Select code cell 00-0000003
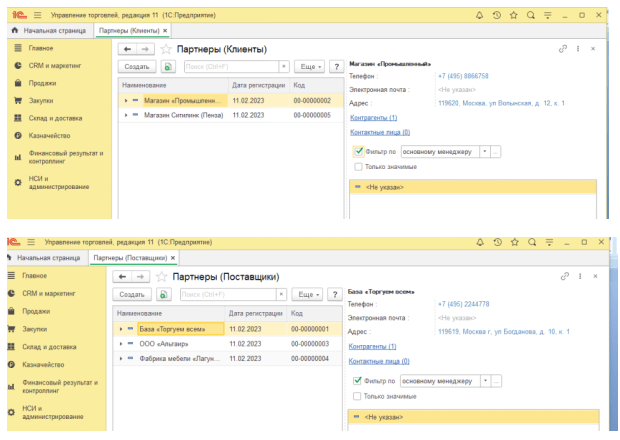The image size is (620, 440). [x=310, y=344]
